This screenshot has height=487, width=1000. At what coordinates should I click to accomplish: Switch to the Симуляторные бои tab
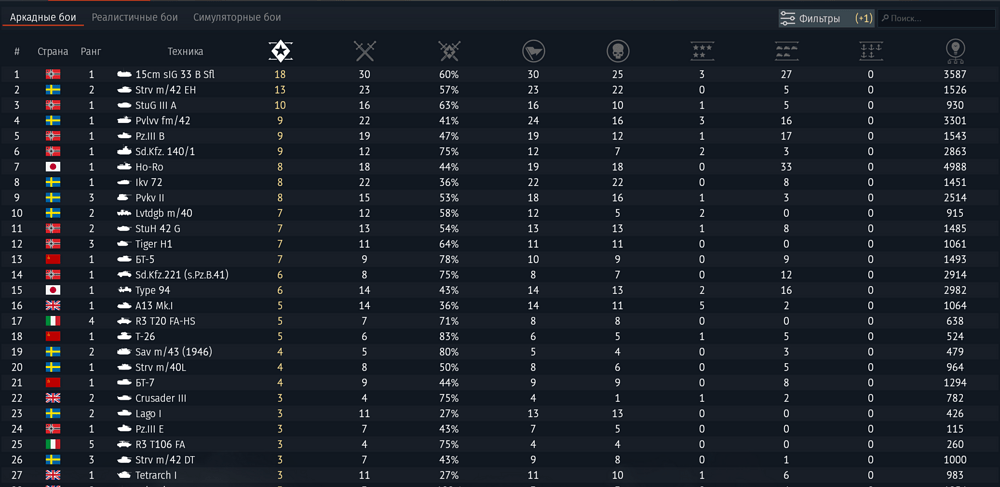pyautogui.click(x=237, y=17)
